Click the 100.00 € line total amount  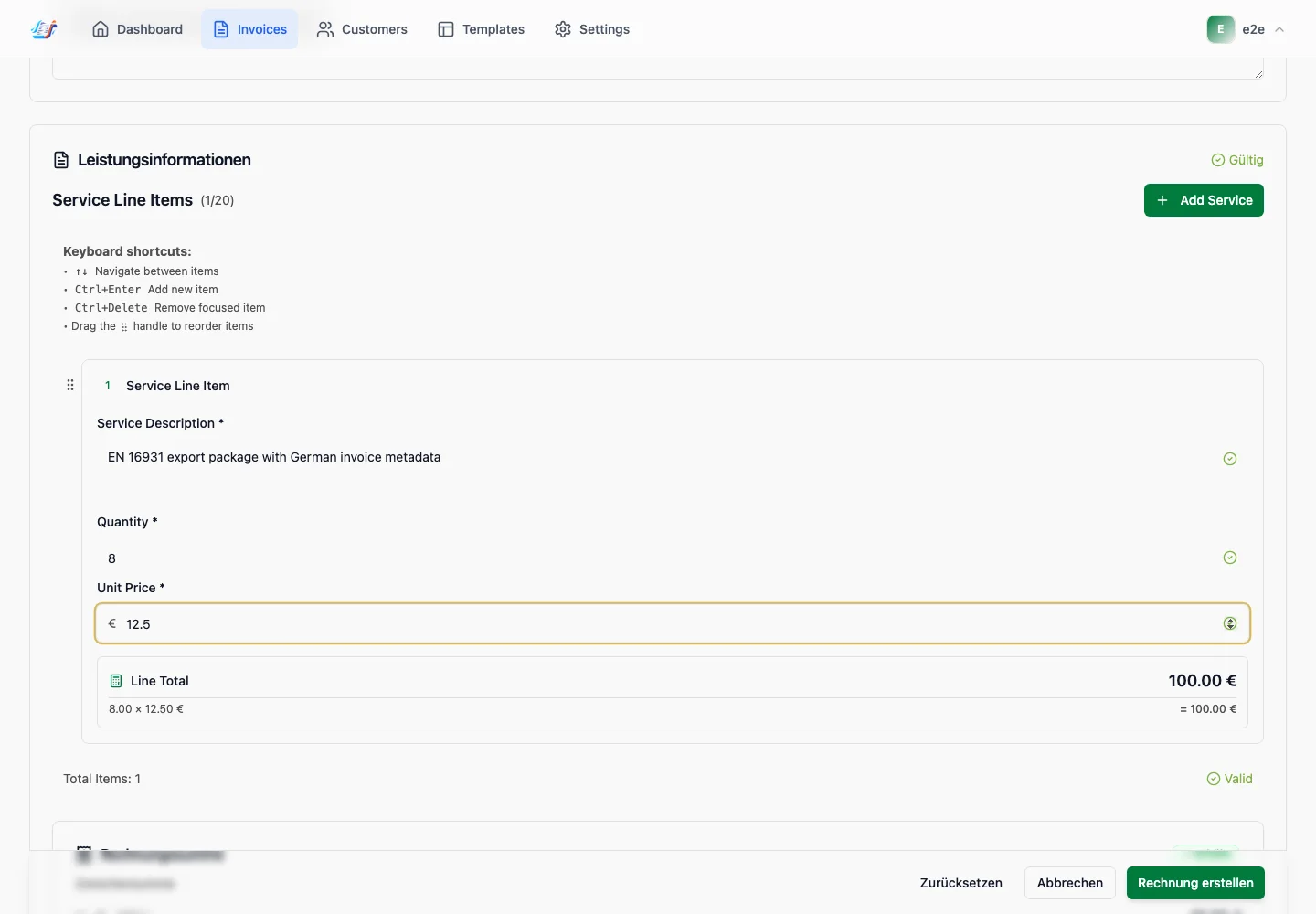[x=1202, y=681]
